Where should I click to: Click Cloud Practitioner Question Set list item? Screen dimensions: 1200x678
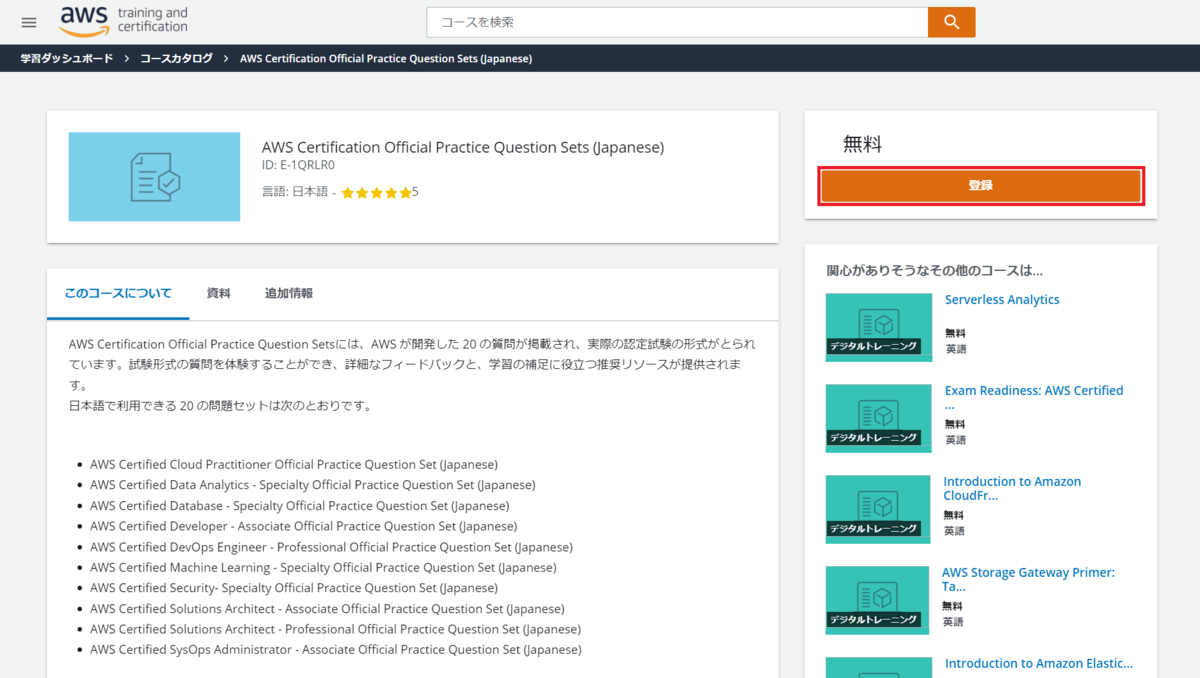coord(294,464)
